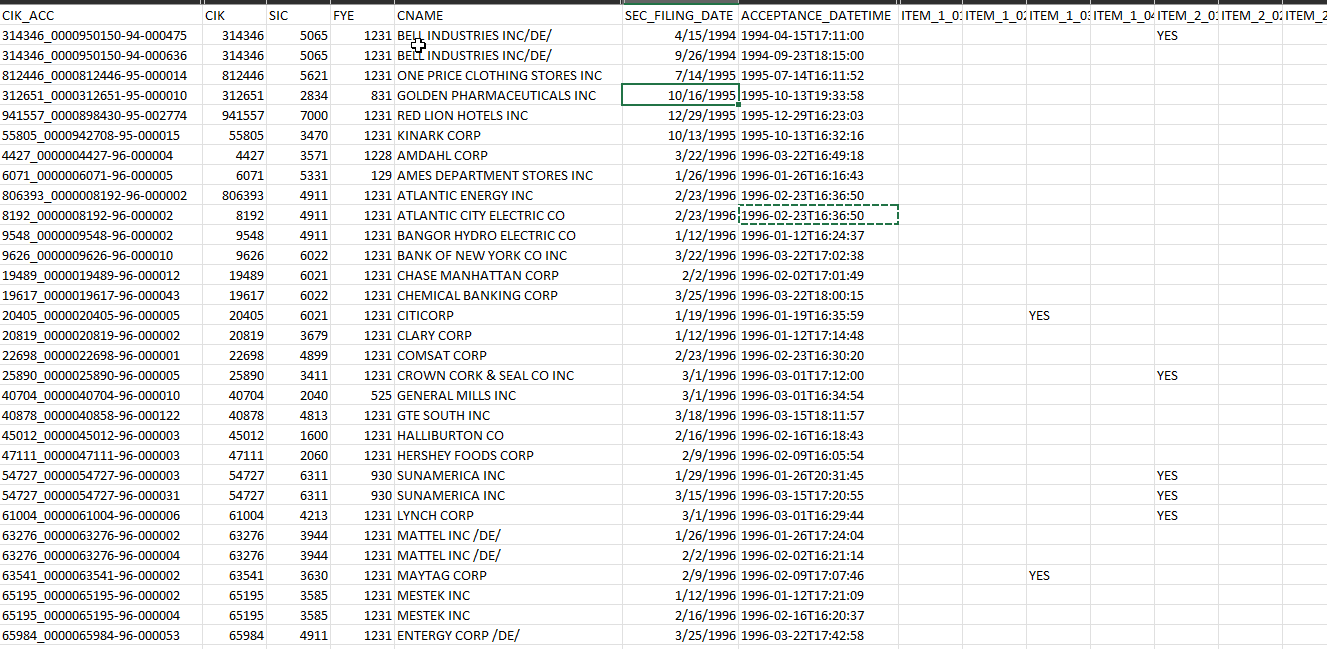Select the SEC_FILING_DATE column header
1327x649 pixels.
(680, 14)
